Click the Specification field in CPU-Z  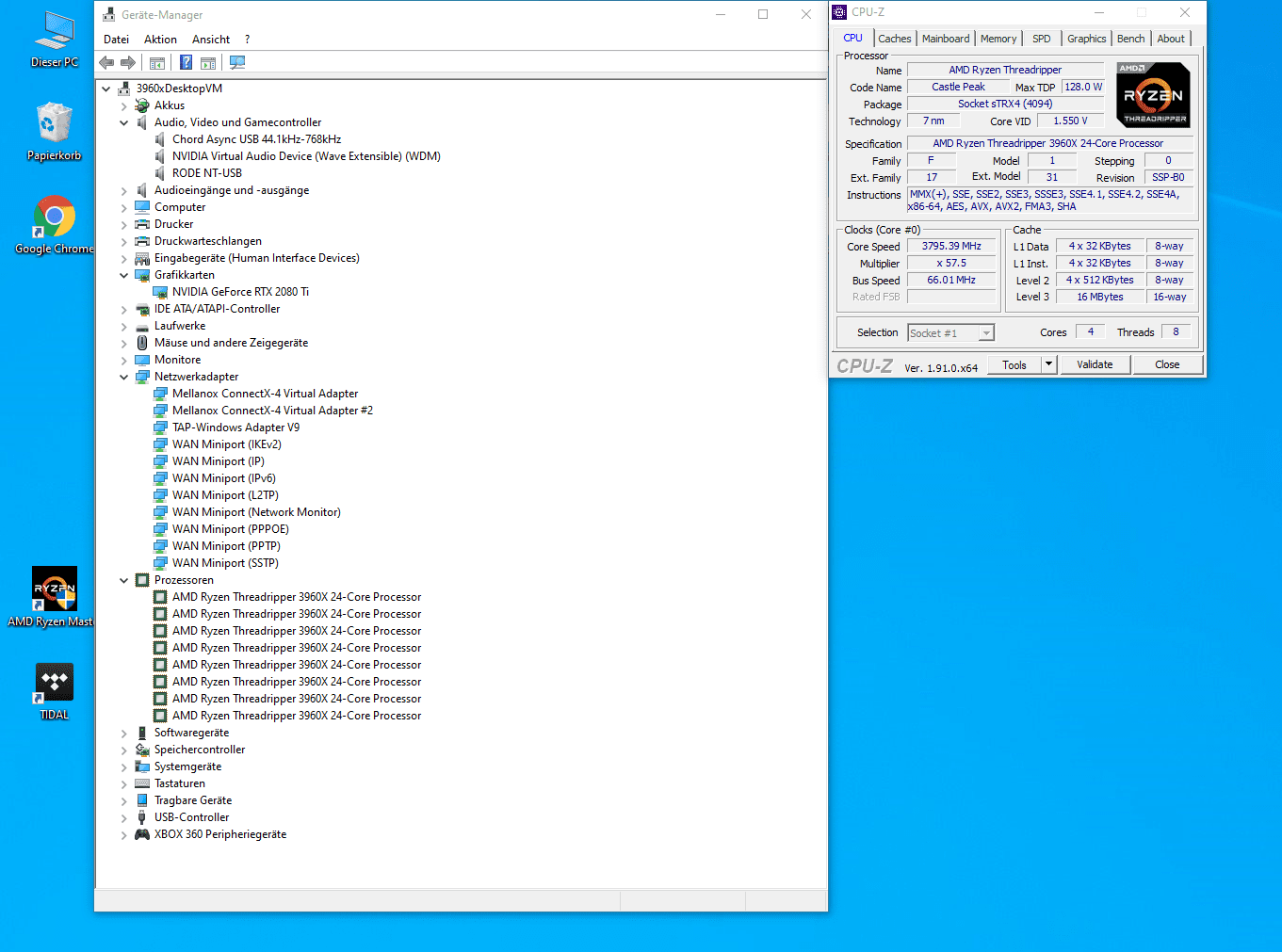(1048, 143)
